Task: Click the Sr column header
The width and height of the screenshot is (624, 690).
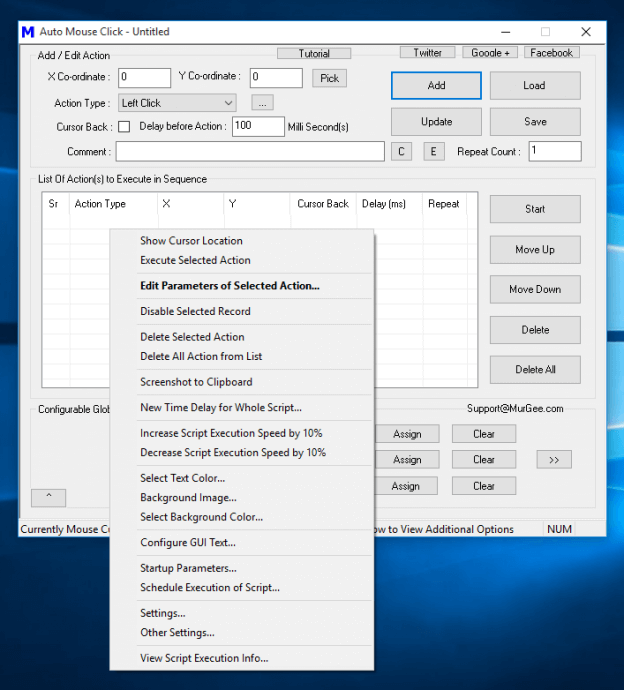Action: 56,204
